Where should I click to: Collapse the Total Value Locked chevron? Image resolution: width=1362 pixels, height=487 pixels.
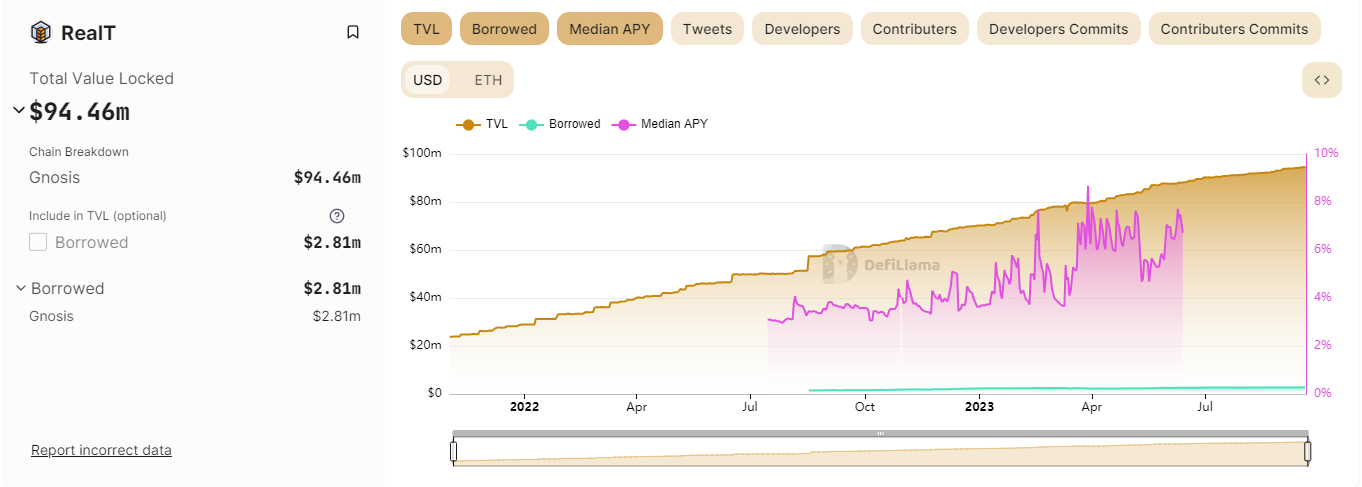click(19, 110)
